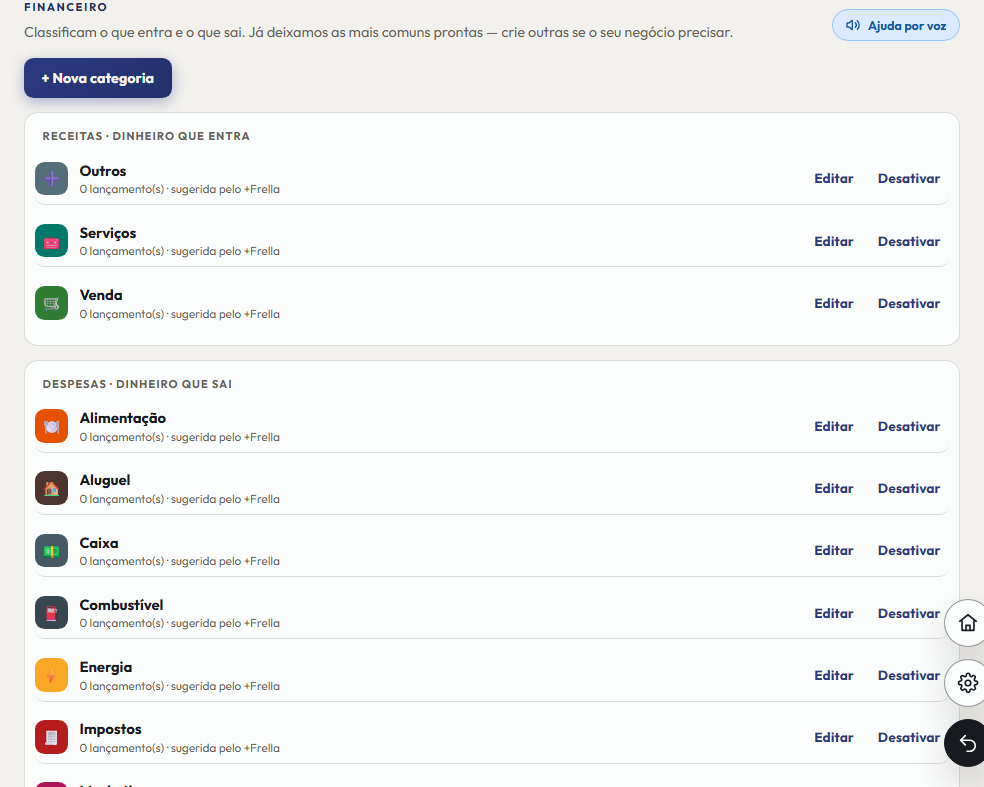Open settings with the floating gear icon
This screenshot has height=787, width=984.
tap(967, 682)
